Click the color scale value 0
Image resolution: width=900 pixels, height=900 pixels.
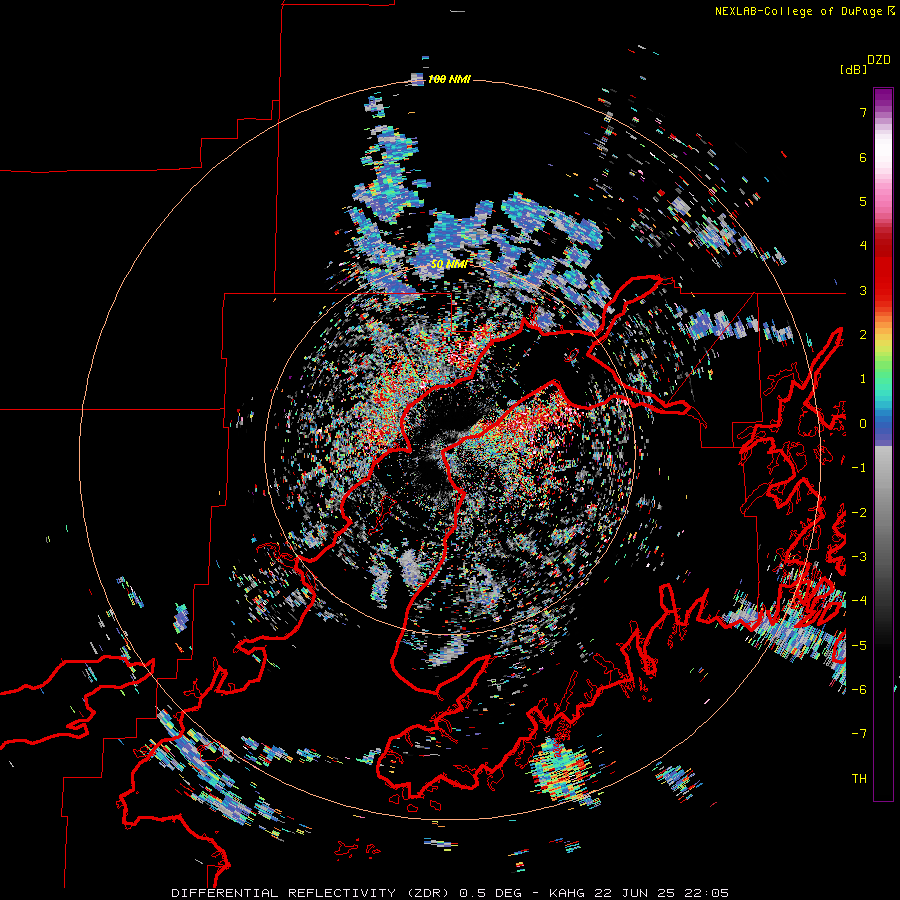point(863,424)
